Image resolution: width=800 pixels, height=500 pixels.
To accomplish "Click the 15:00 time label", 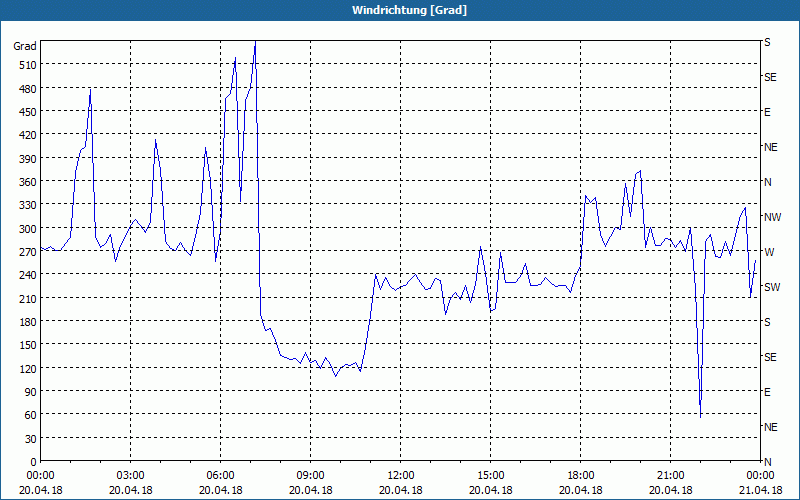I will point(491,476).
